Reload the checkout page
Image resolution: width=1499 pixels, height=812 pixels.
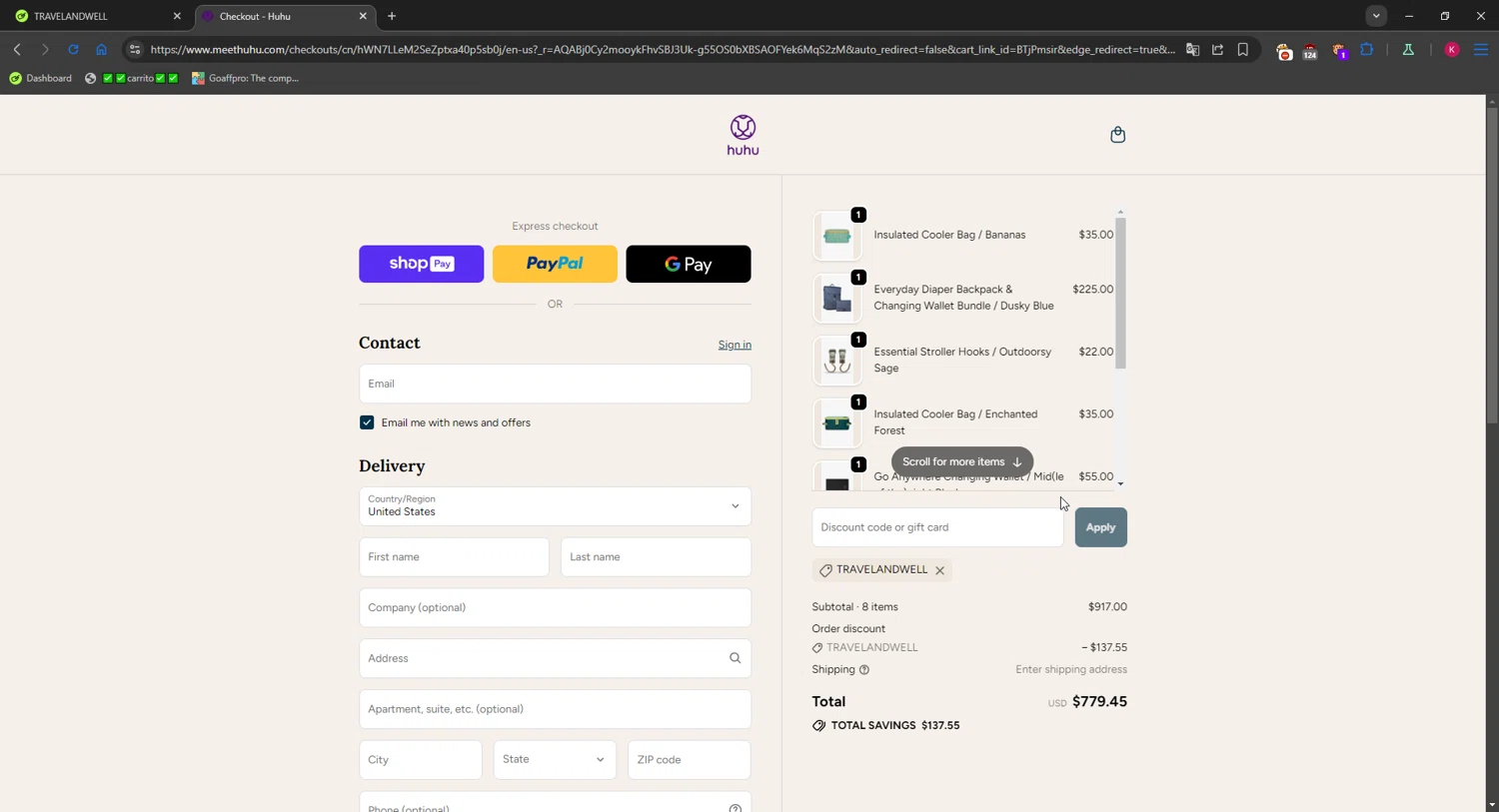click(x=73, y=49)
